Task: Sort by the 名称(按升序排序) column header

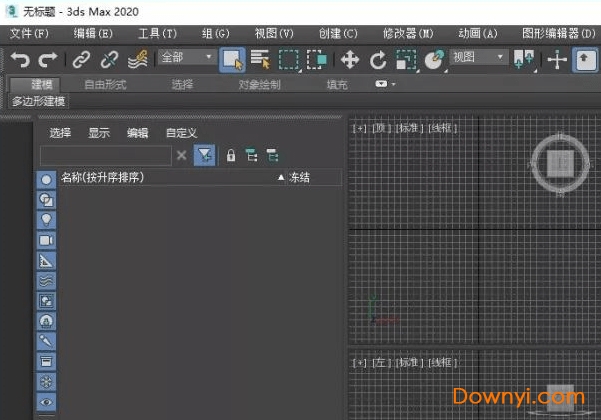Action: pyautogui.click(x=103, y=177)
